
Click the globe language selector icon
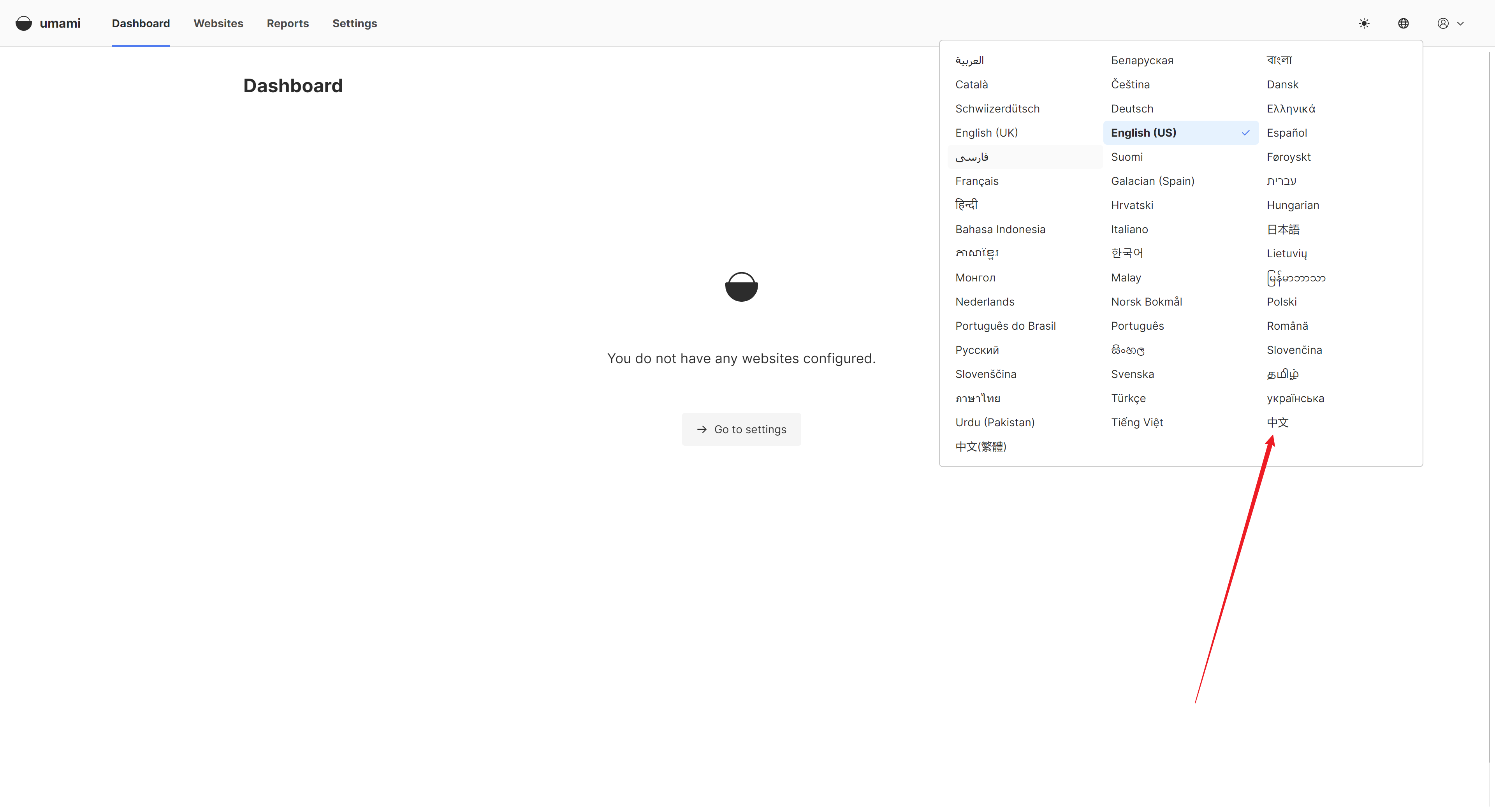(x=1403, y=23)
